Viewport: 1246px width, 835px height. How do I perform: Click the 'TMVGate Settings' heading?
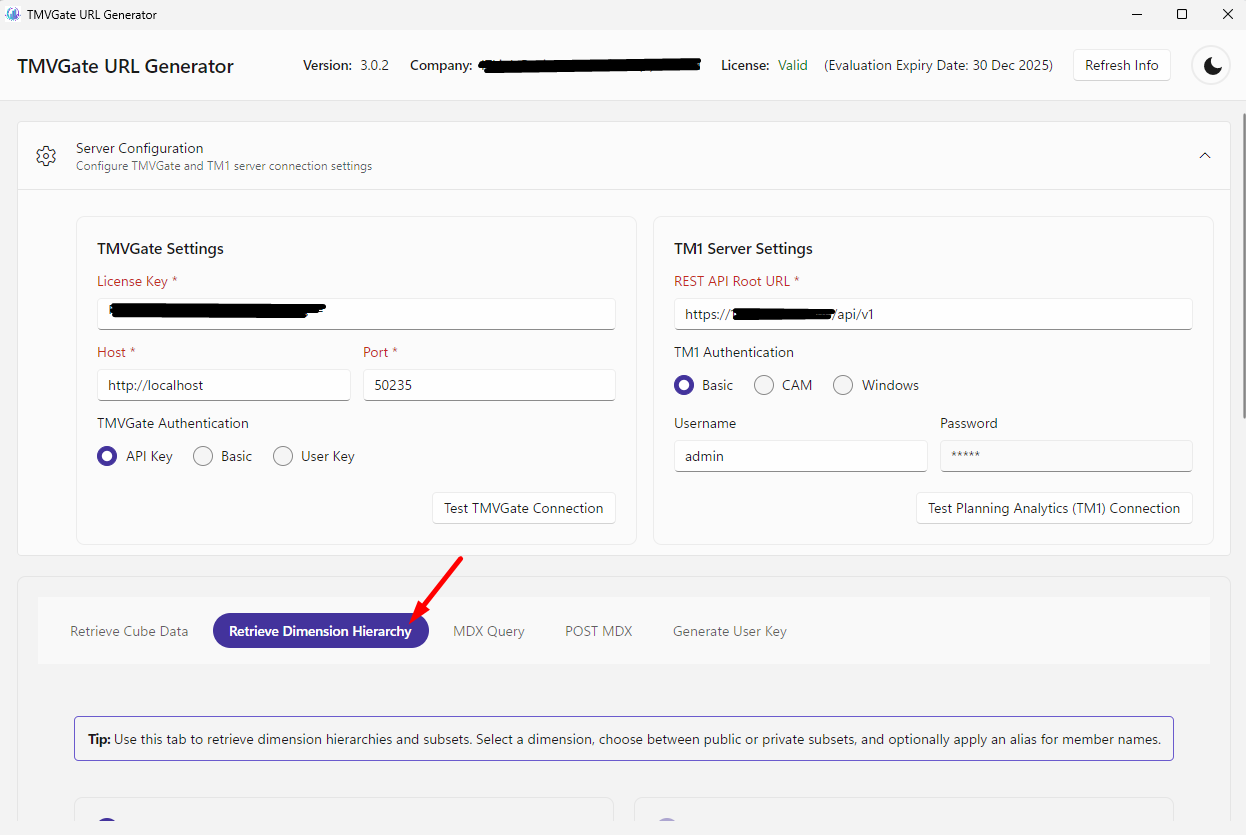(x=160, y=249)
